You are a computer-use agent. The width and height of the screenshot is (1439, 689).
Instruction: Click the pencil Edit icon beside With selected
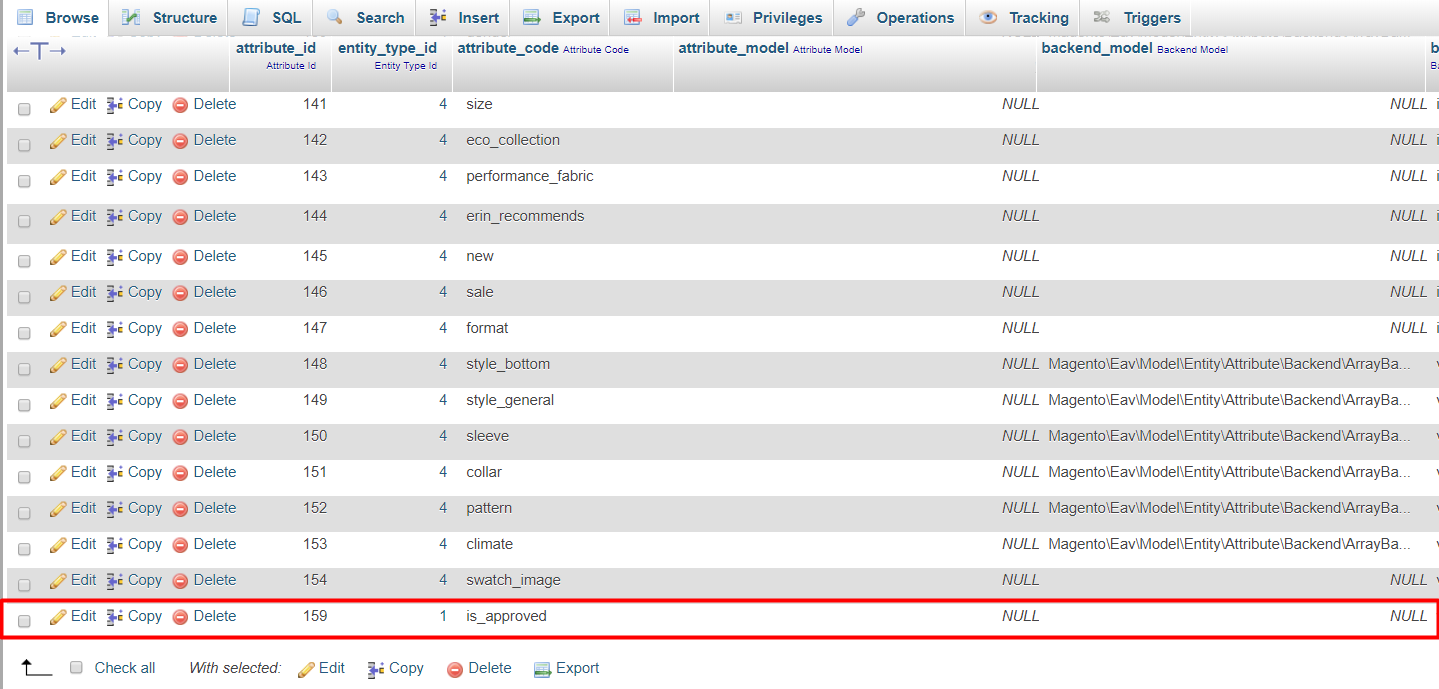306,669
